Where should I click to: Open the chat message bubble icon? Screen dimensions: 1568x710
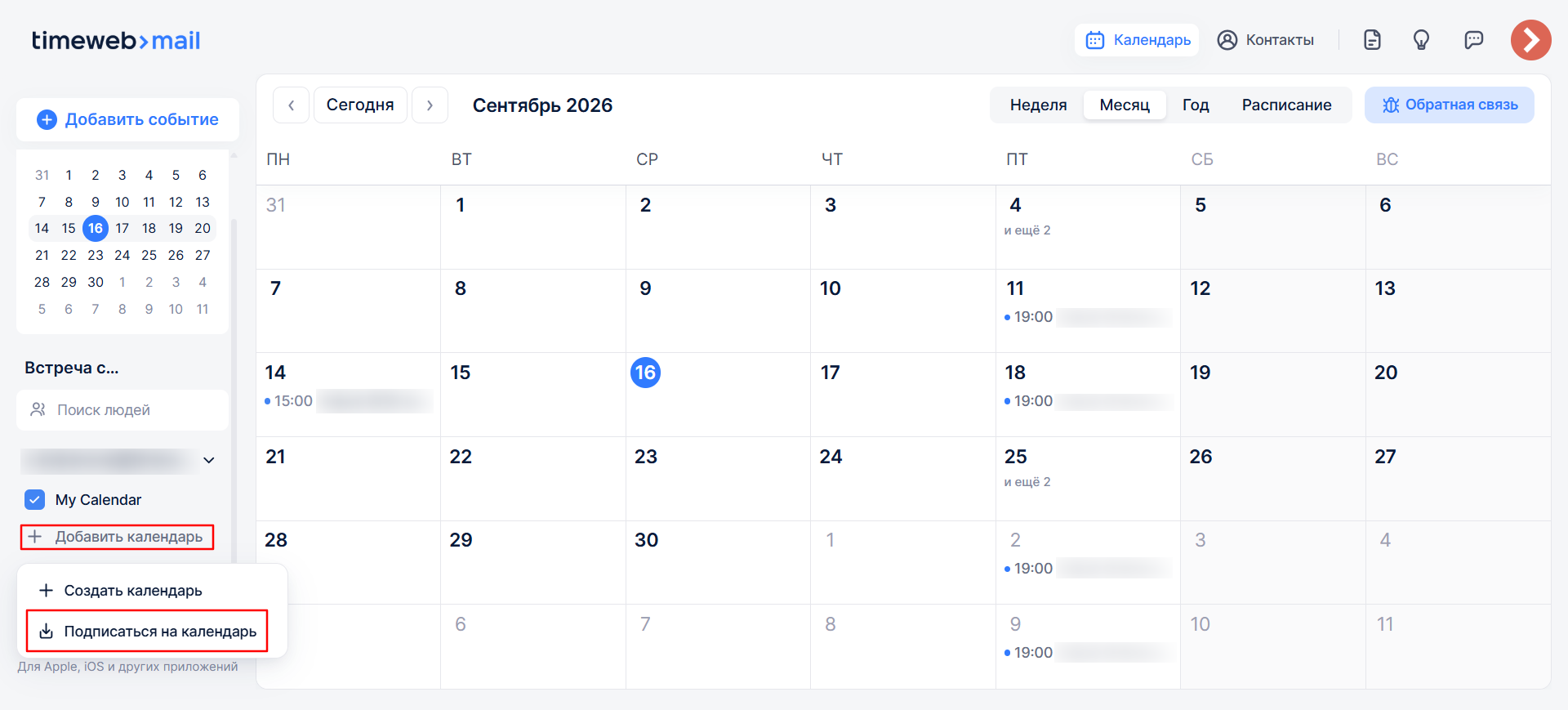(1473, 40)
